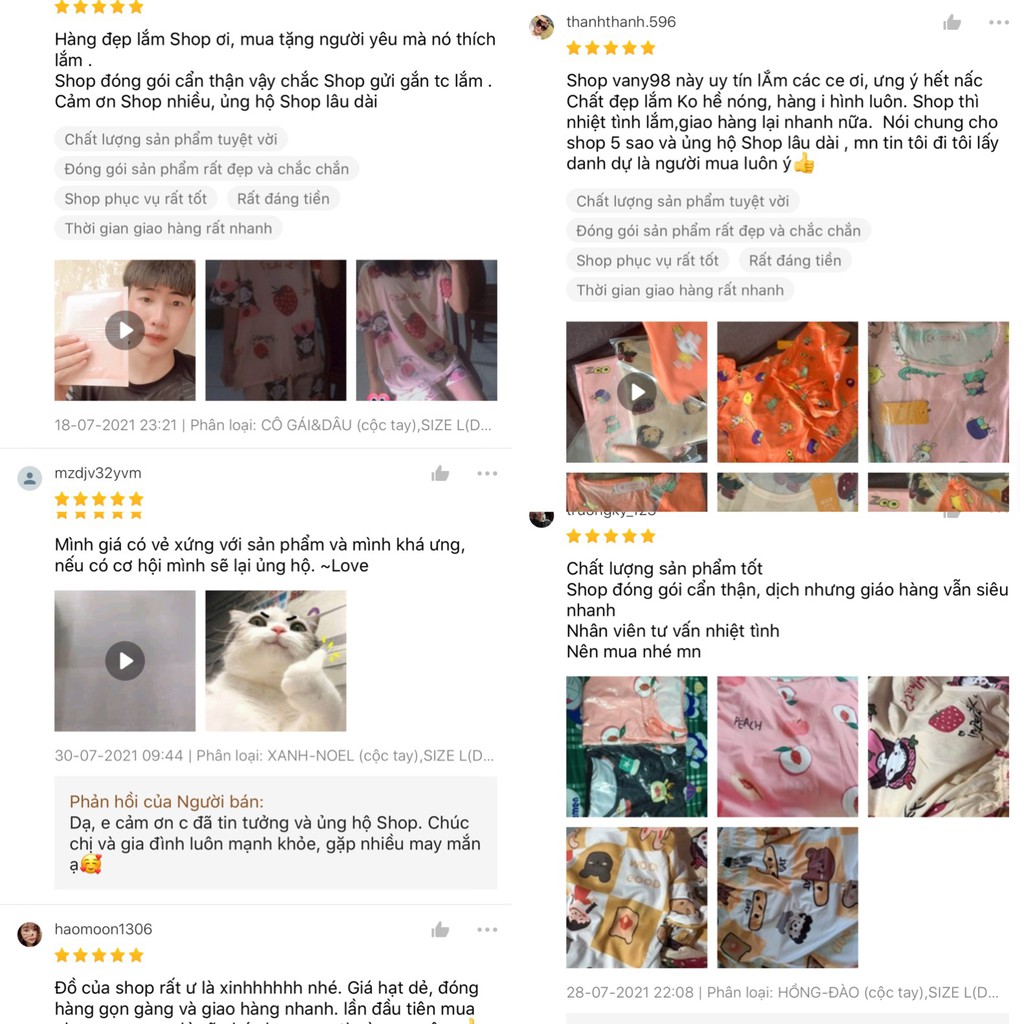1024x1024 pixels.
Task: Open more options for thanhthanh.596's review
Action: pyautogui.click(x=999, y=23)
